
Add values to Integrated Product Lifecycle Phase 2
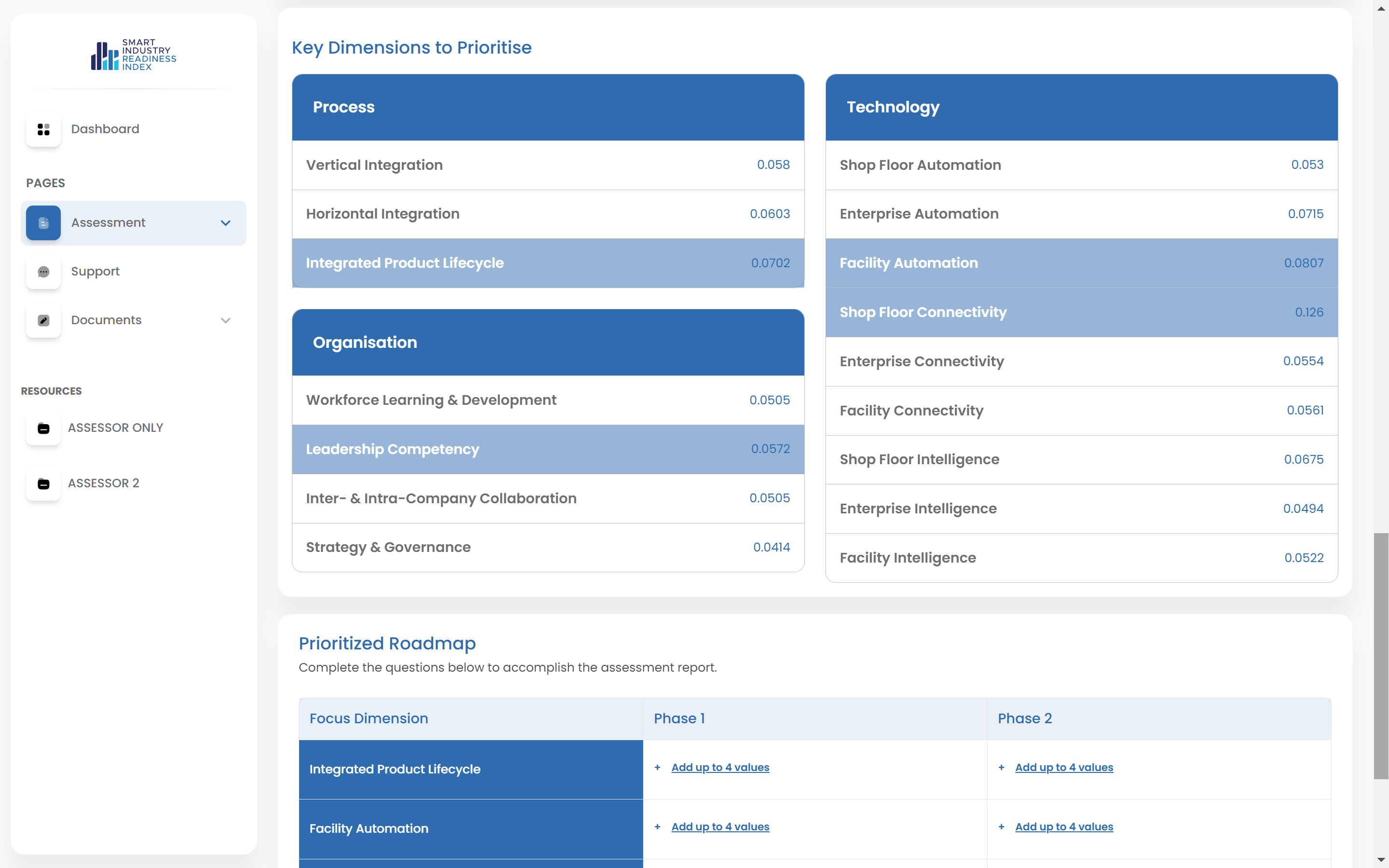1063,768
